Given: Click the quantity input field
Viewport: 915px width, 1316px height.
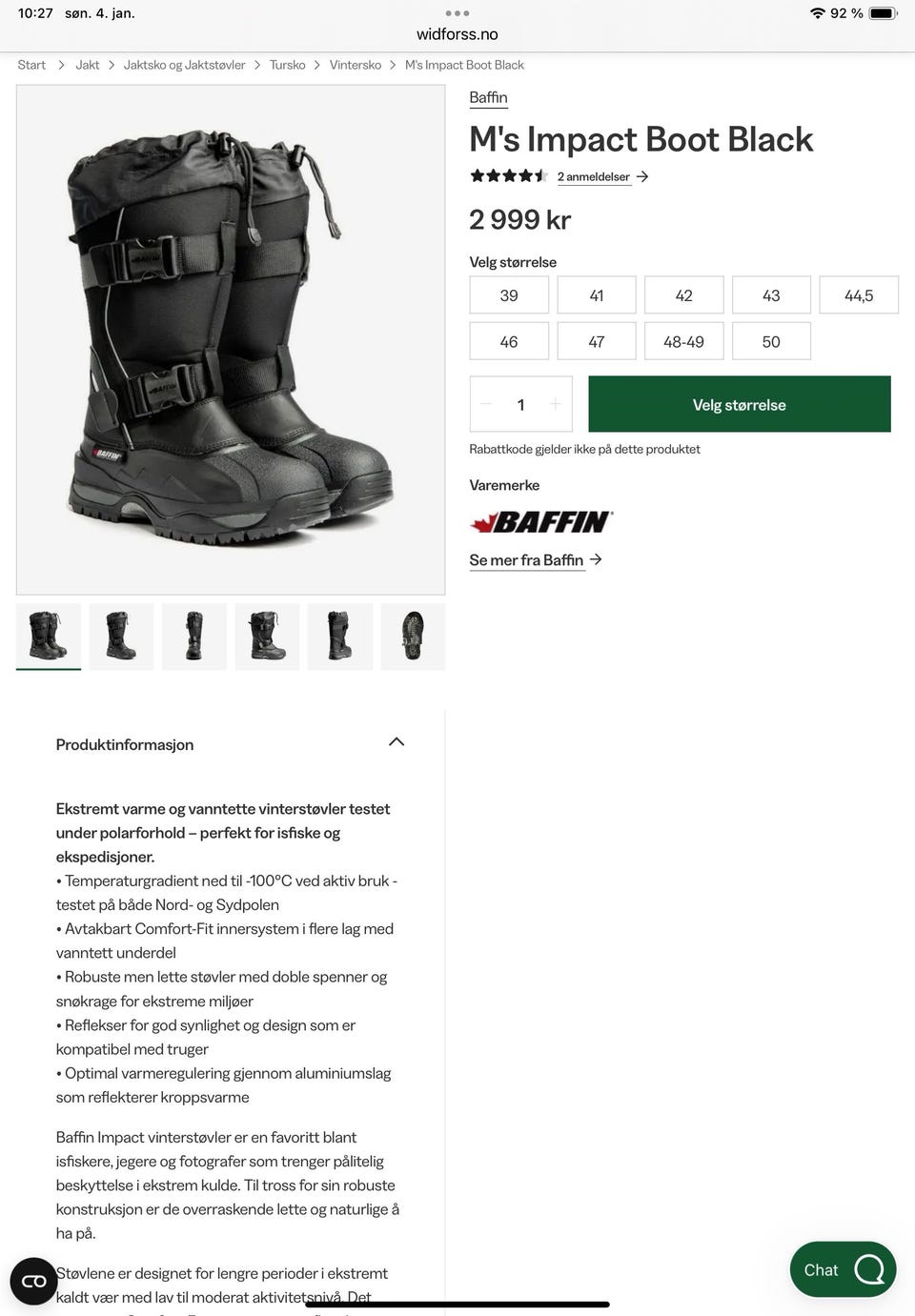Looking at the screenshot, I should click(x=520, y=404).
